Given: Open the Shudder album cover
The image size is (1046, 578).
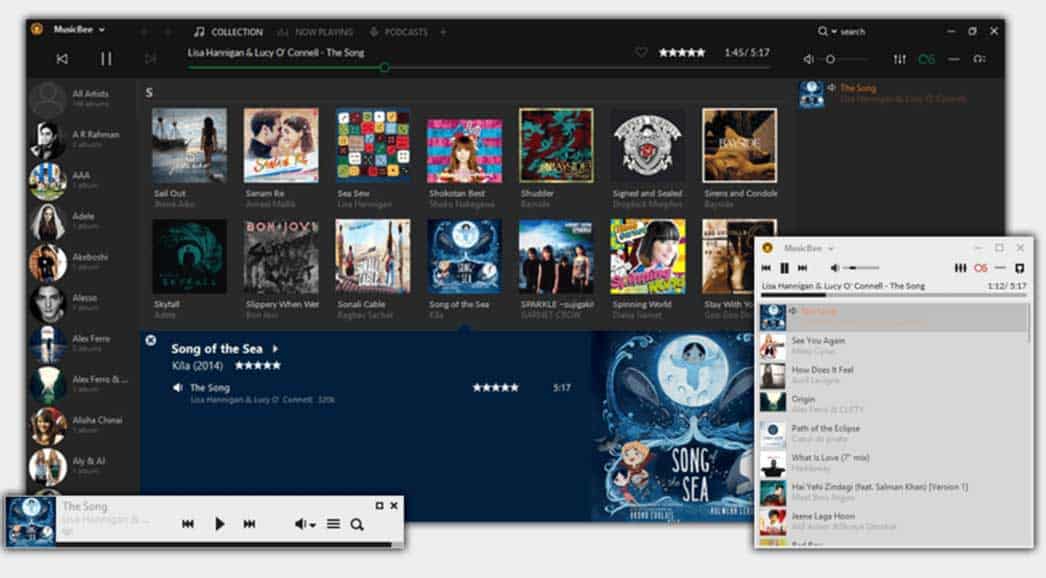Looking at the screenshot, I should tap(556, 146).
